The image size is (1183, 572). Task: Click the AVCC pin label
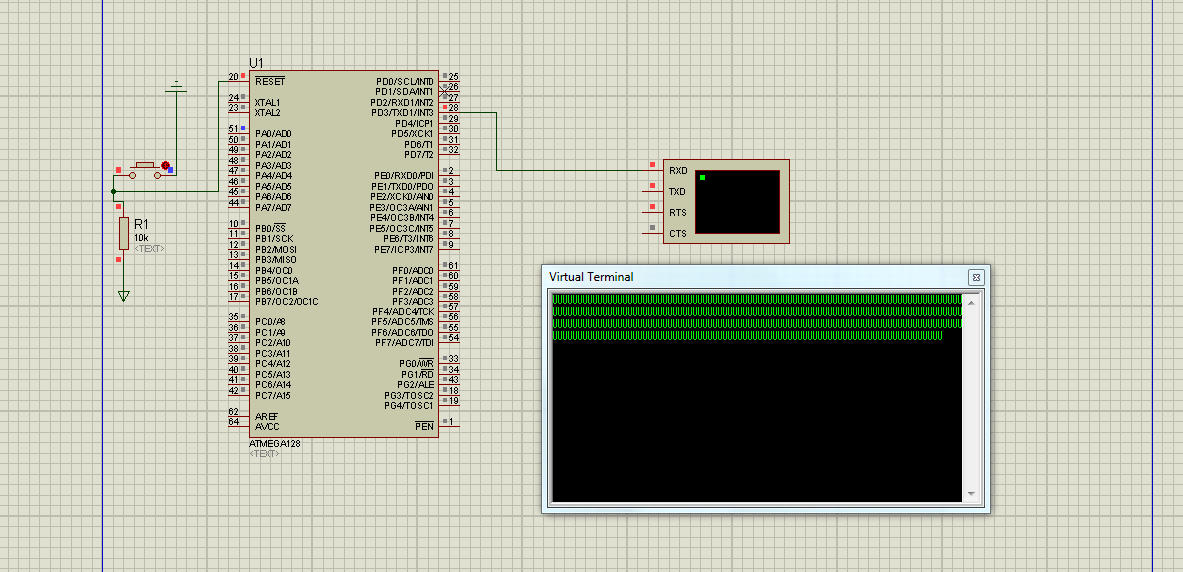coord(266,426)
